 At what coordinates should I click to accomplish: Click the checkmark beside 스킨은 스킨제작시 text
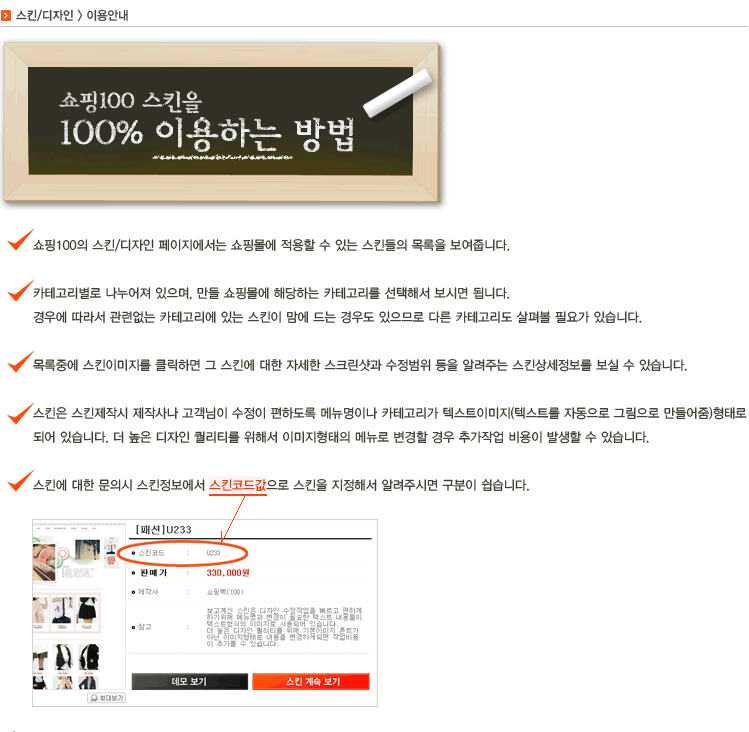(21, 413)
